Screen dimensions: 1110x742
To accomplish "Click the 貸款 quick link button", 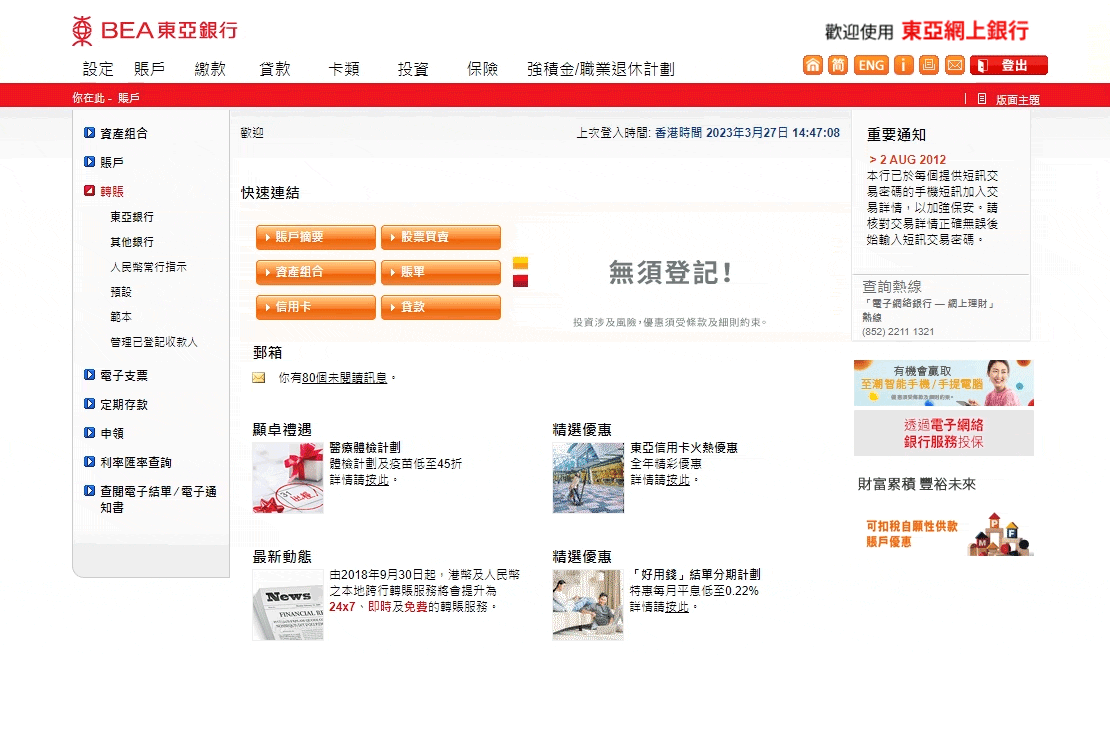I will (441, 307).
